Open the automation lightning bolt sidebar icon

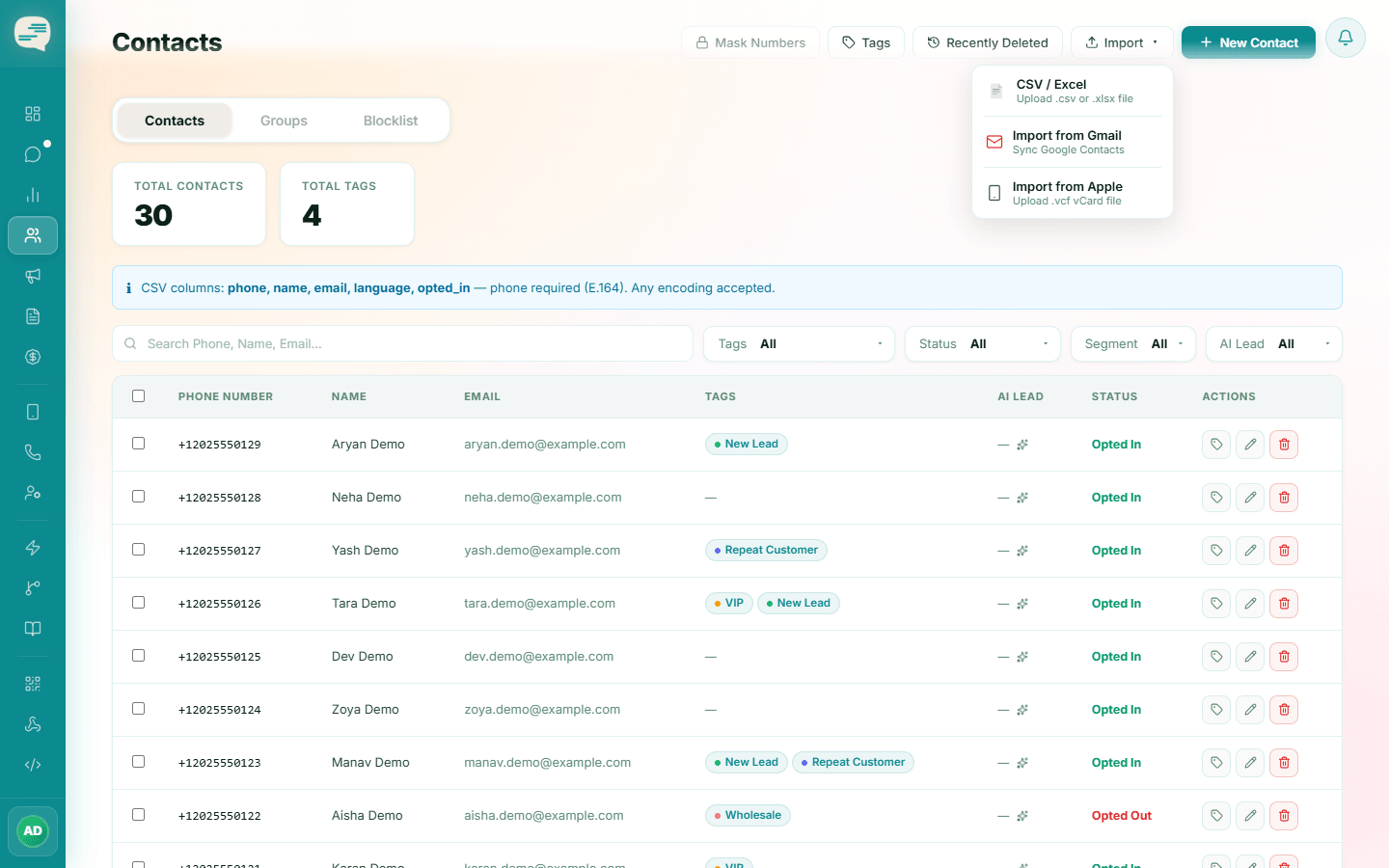[33, 548]
